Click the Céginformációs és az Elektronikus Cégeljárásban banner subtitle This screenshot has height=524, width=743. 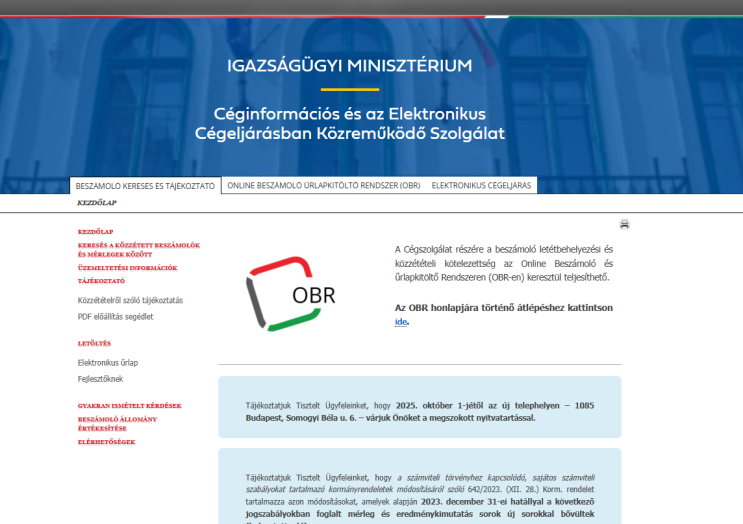coord(350,124)
